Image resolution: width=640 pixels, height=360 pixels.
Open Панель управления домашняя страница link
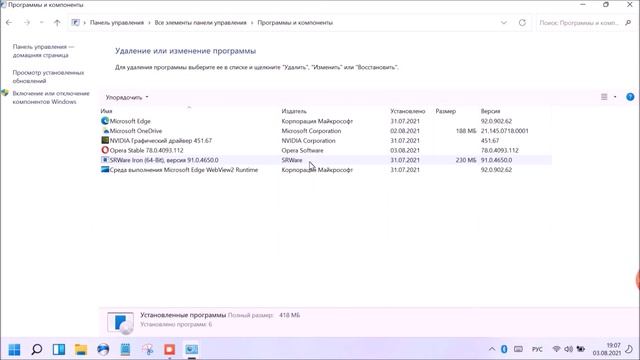click(43, 51)
